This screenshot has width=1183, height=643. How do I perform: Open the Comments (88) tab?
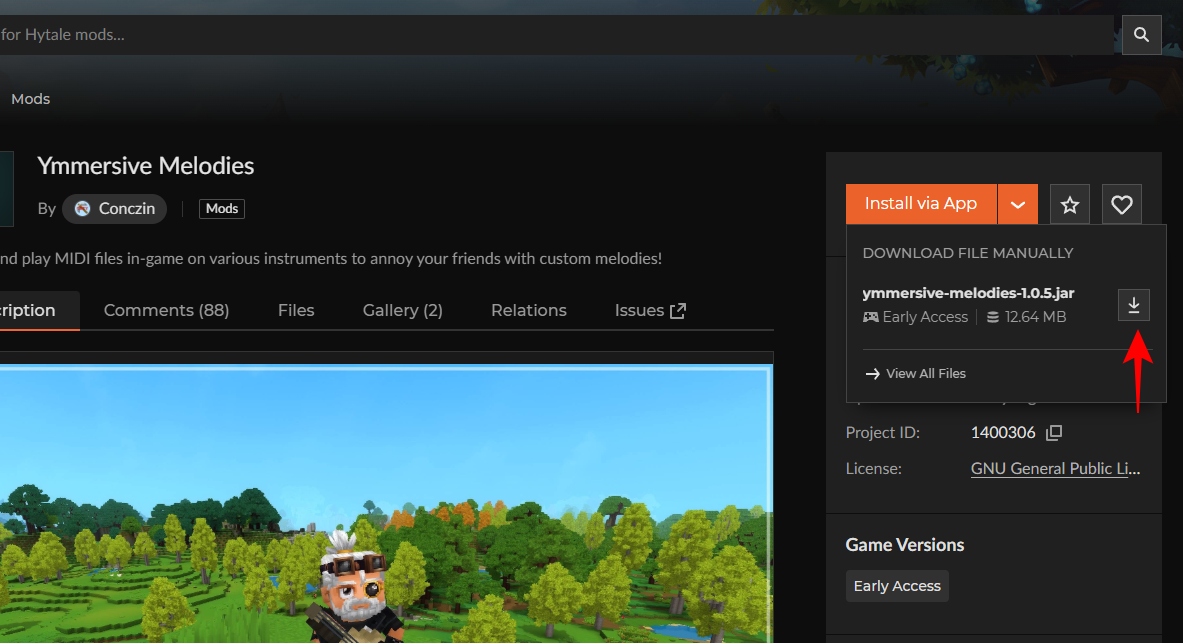[x=166, y=310]
